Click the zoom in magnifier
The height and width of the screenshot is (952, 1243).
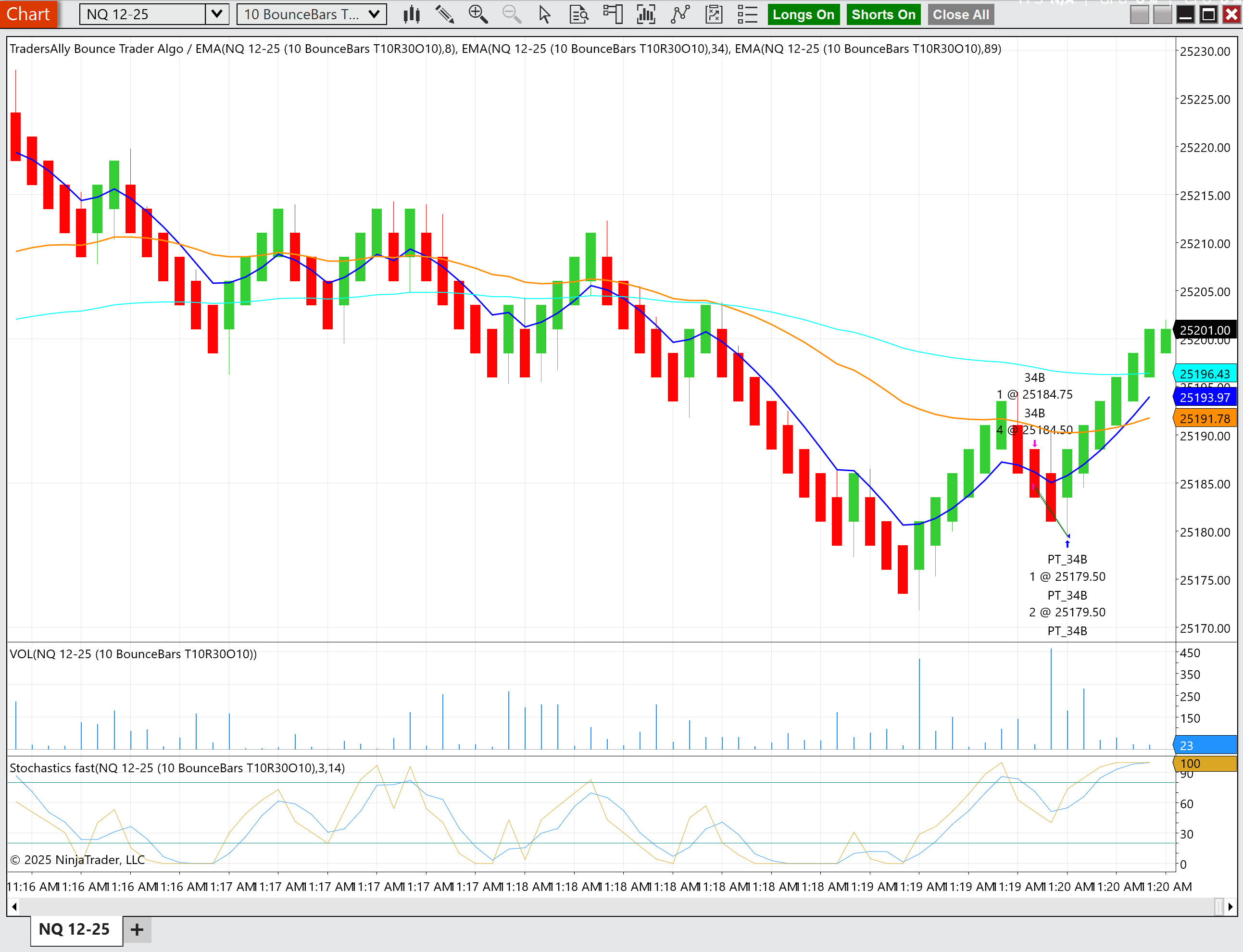[478, 15]
